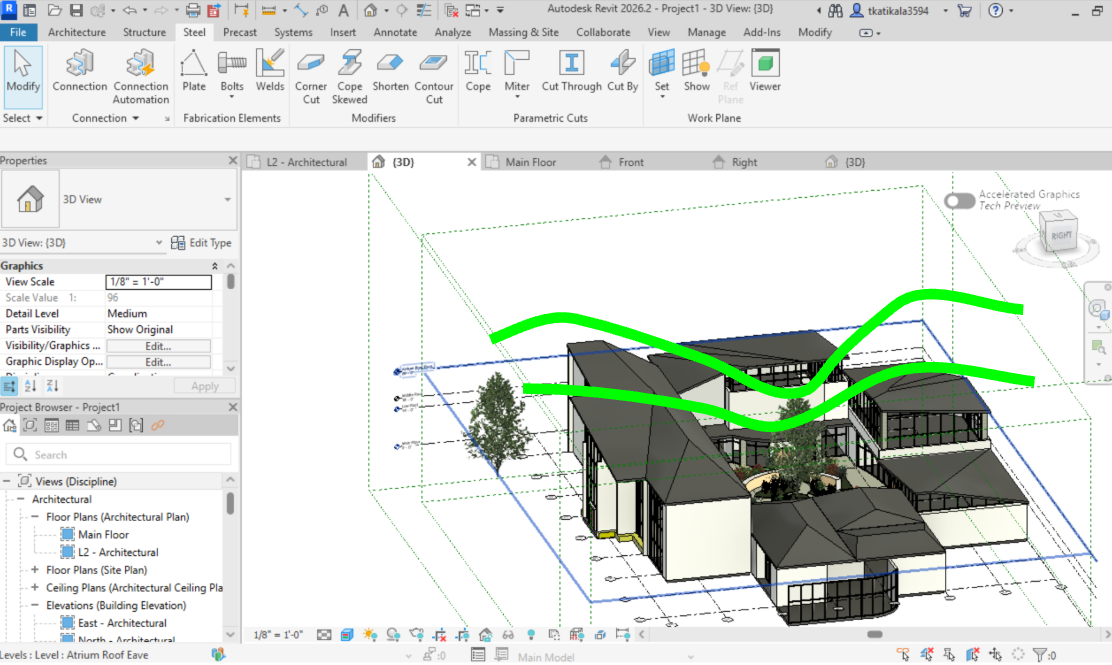The width and height of the screenshot is (1112, 665).
Task: Open the 3D View type selector dropdown
Action: 228,199
